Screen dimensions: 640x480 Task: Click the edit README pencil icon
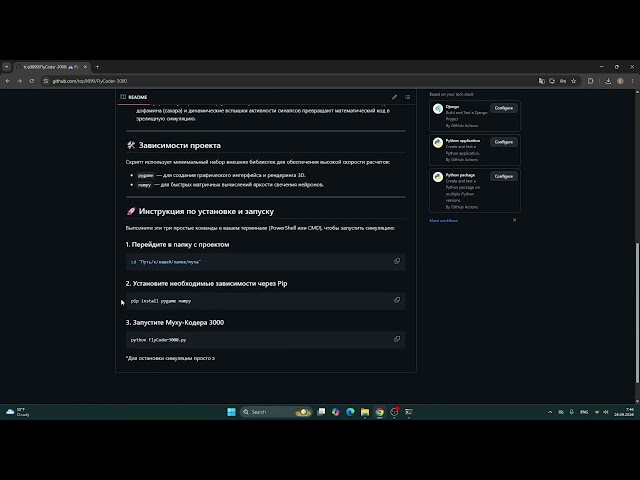(x=394, y=97)
